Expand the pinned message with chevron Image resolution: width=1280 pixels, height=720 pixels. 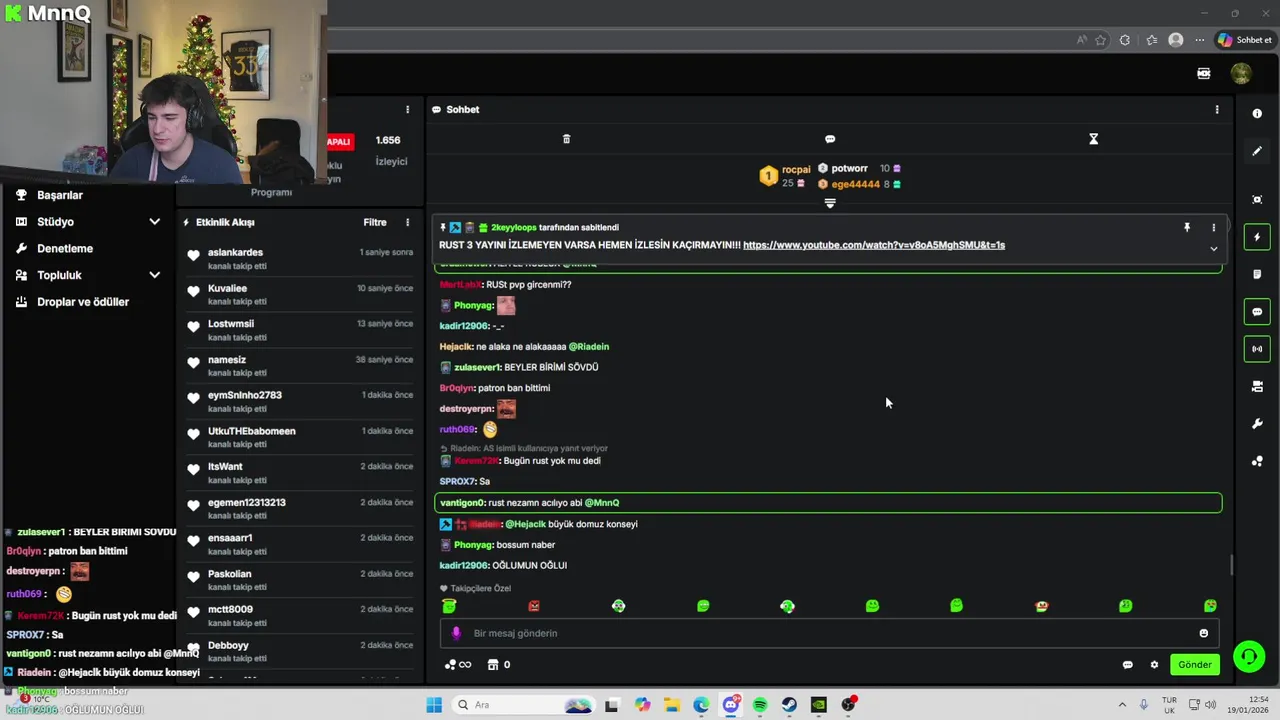[x=1214, y=249]
